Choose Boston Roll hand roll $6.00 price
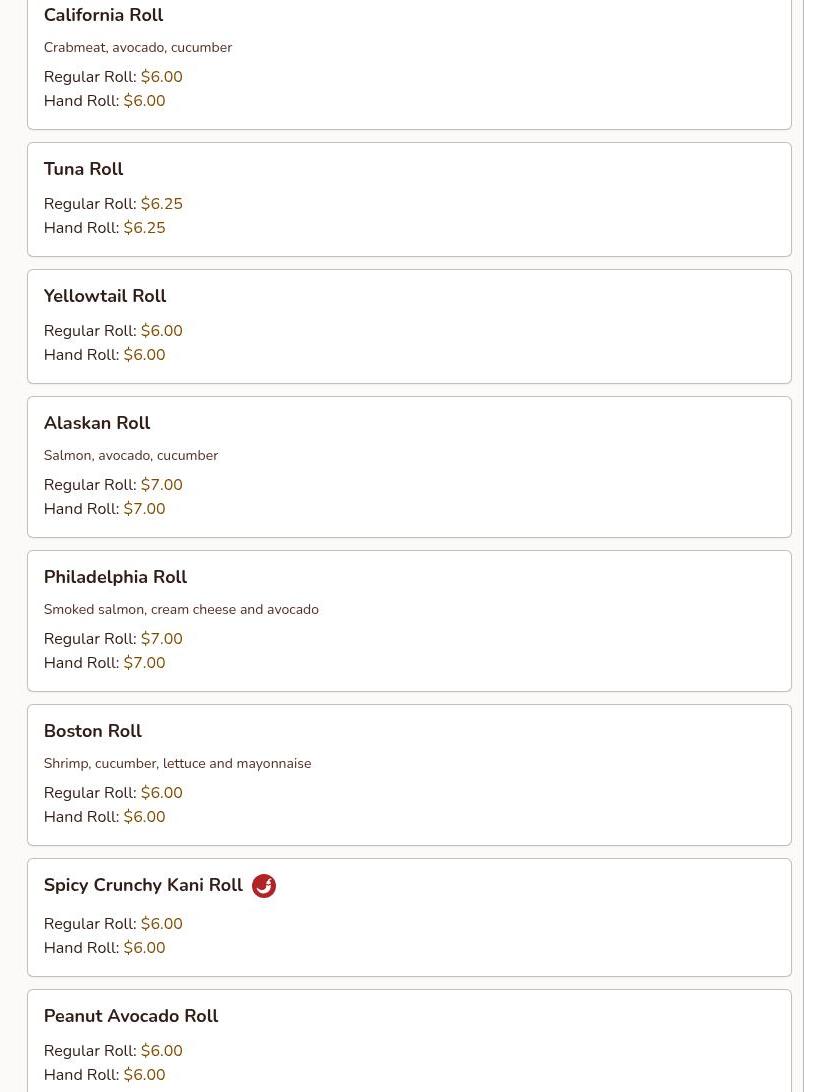 (144, 817)
